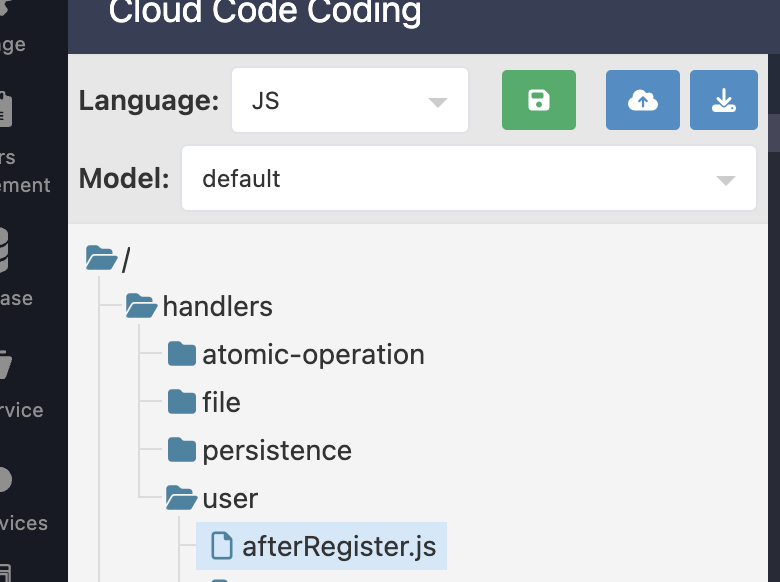Click the blue download button
780x582 pixels.
724,100
